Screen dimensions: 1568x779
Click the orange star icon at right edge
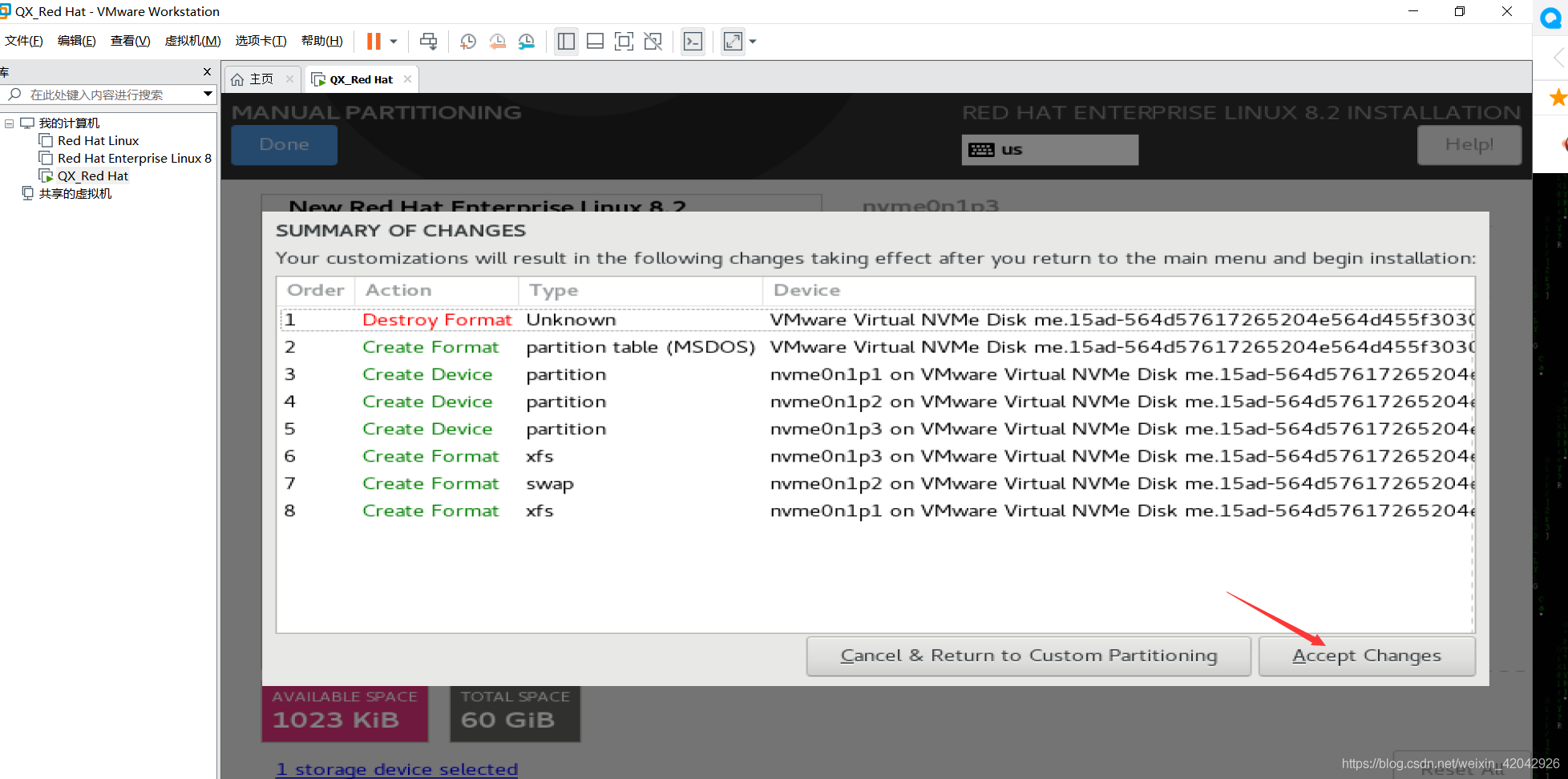click(x=1558, y=98)
